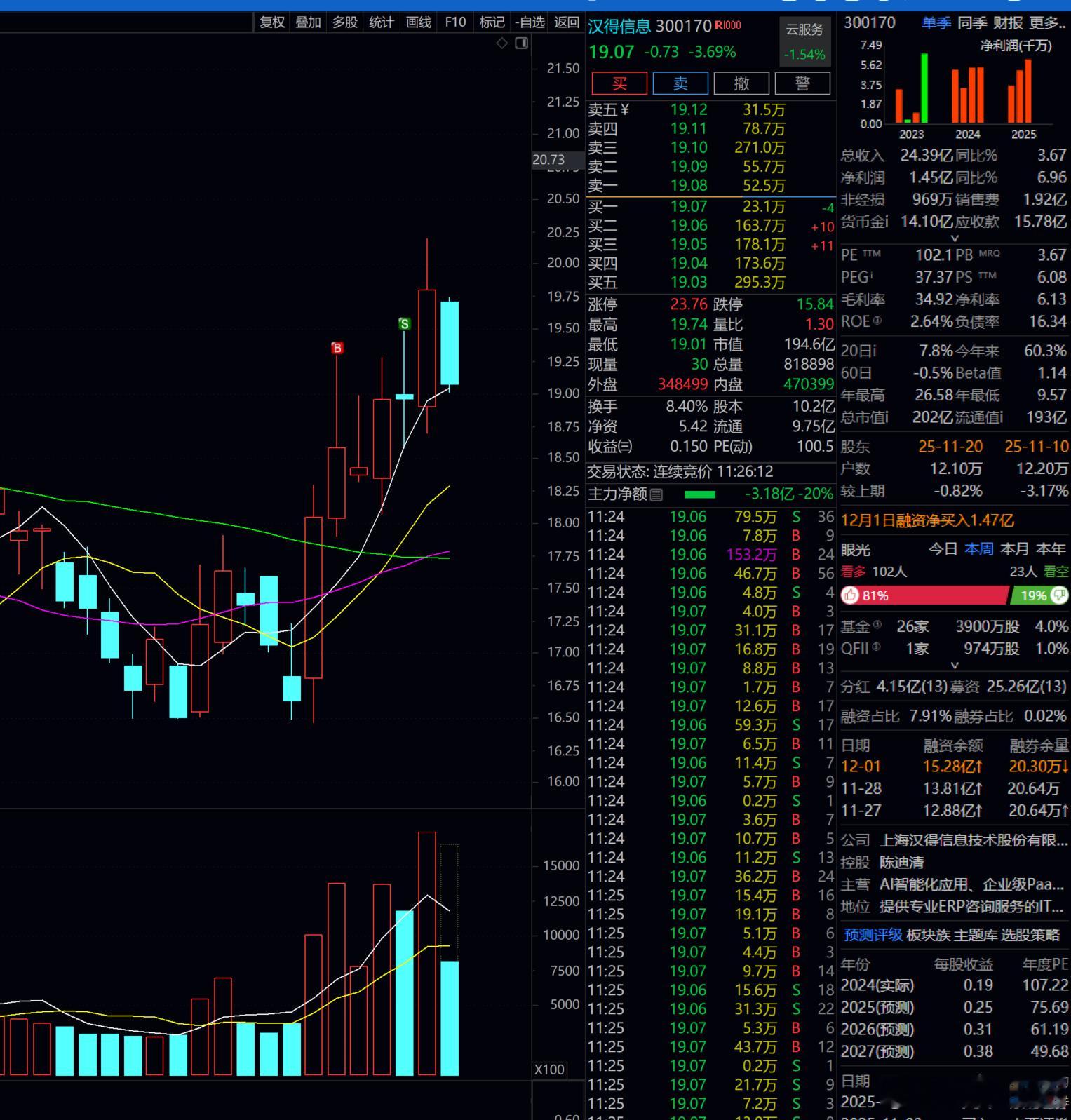
Task: Click the 涨停 price 23.76
Action: click(689, 304)
